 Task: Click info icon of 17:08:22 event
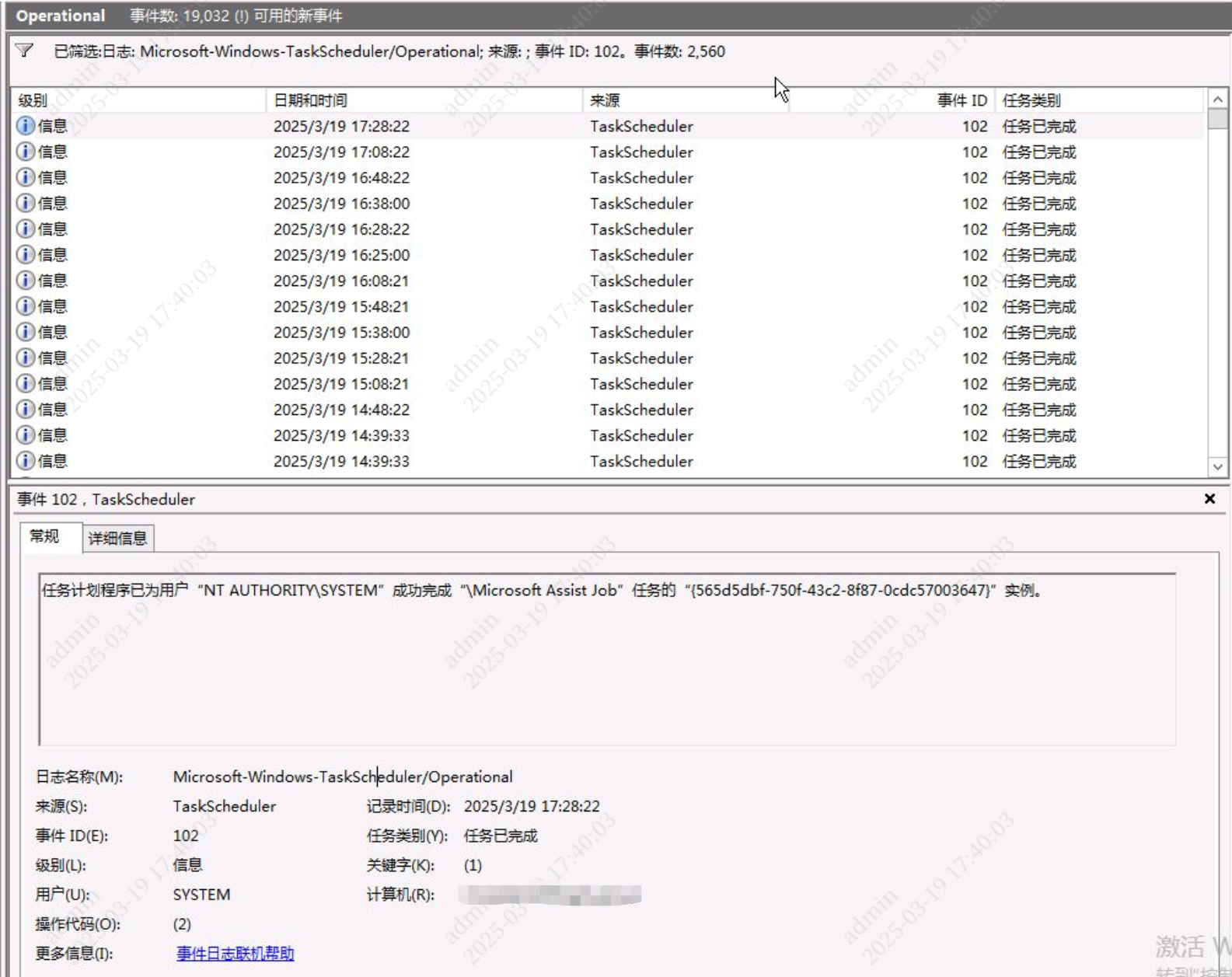[26, 152]
